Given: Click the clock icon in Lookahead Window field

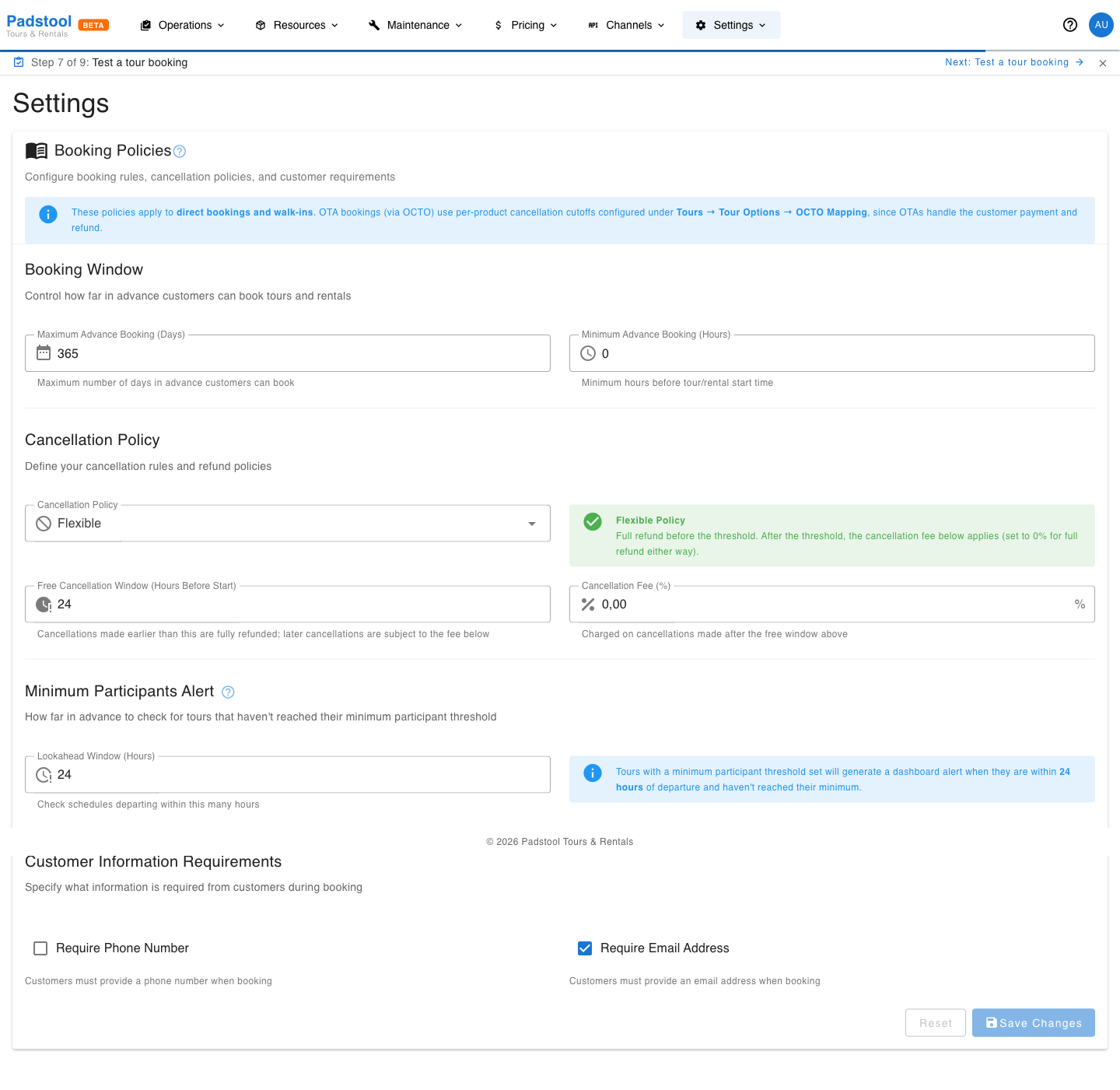Looking at the screenshot, I should point(44,775).
